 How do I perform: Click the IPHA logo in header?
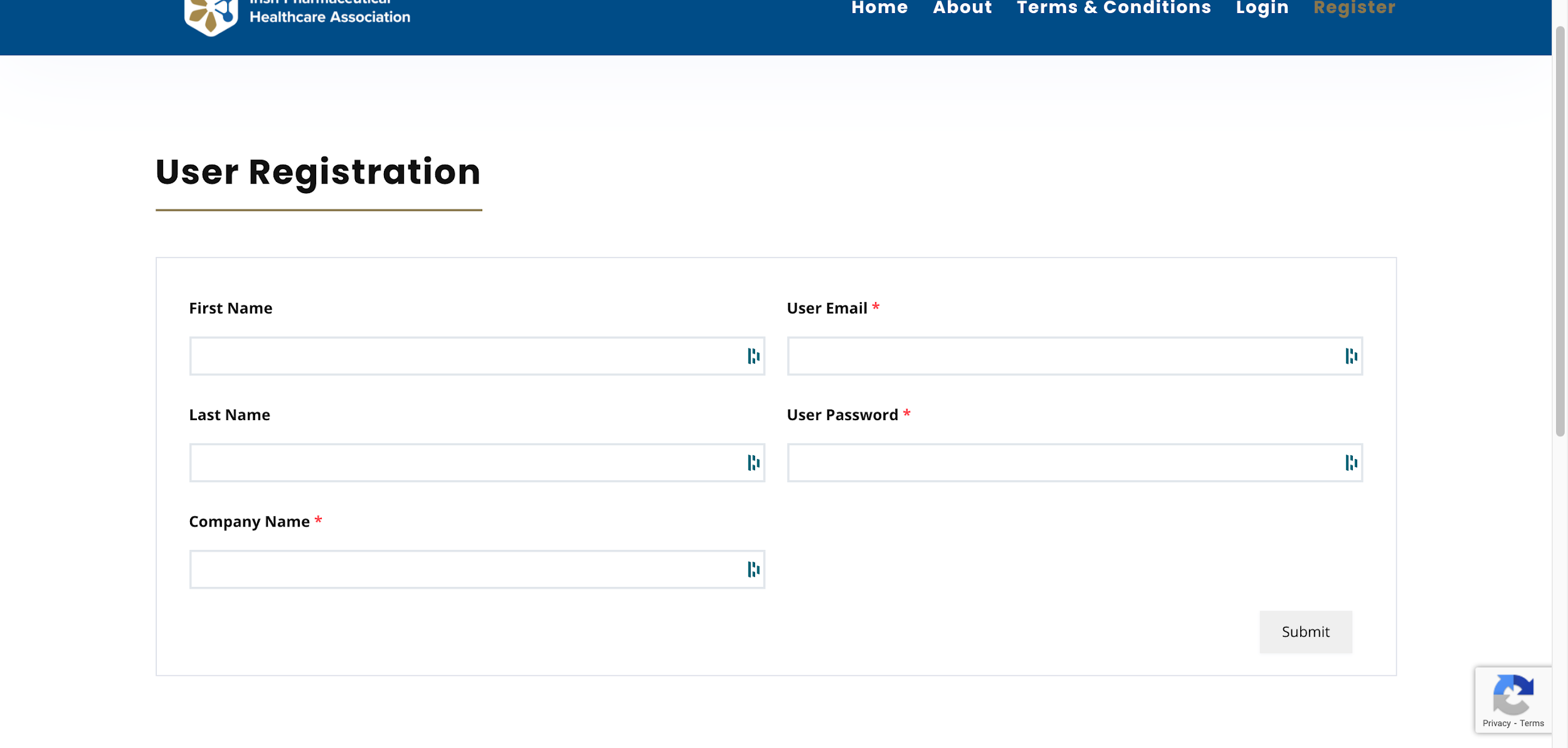coord(211,15)
